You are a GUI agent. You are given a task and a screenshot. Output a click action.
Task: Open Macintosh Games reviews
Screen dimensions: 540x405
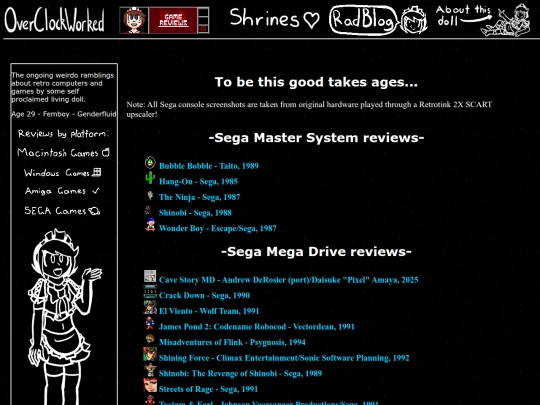63,153
